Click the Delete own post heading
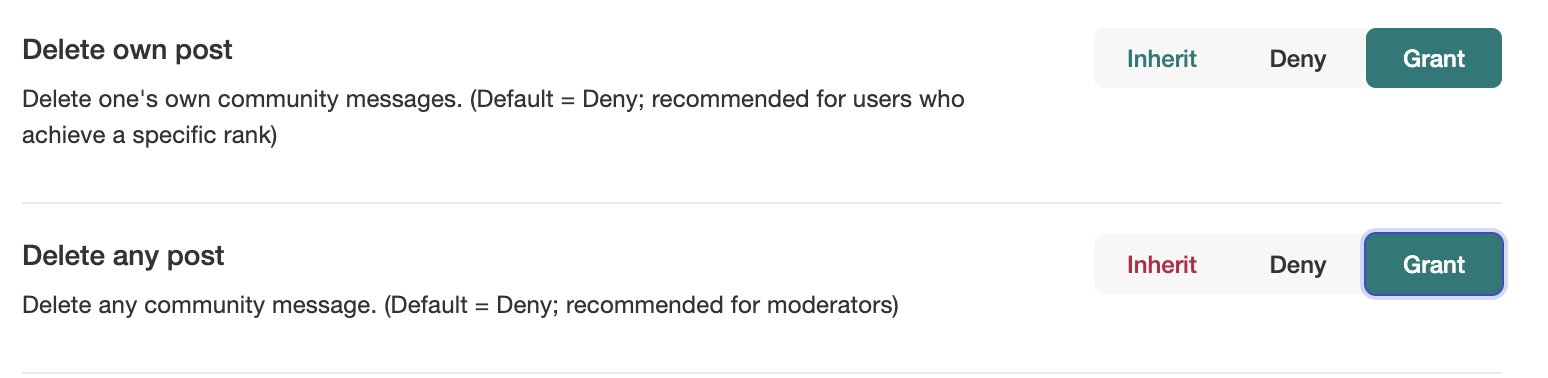This screenshot has height=378, width=1548. [x=127, y=50]
